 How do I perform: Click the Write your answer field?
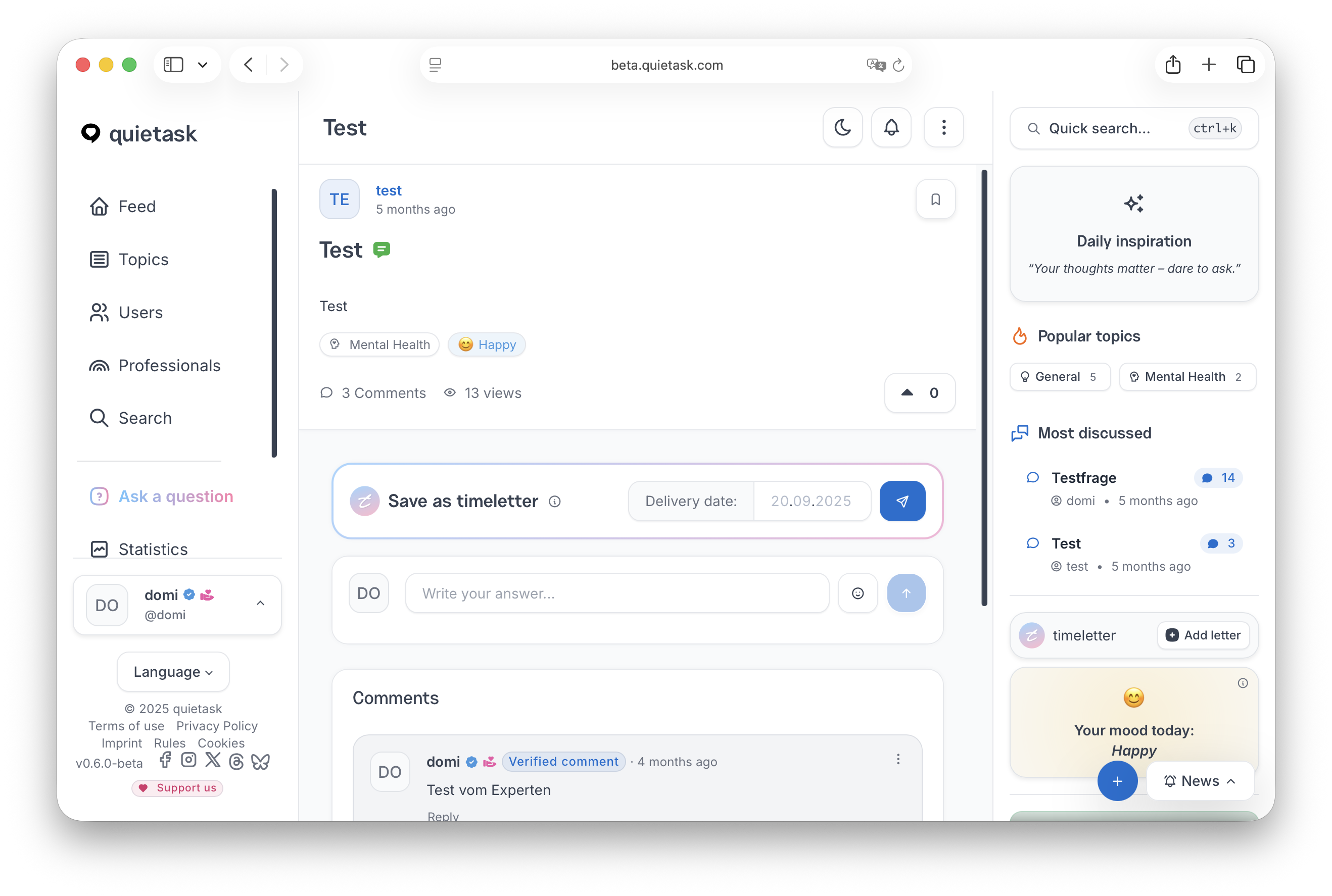pos(616,593)
